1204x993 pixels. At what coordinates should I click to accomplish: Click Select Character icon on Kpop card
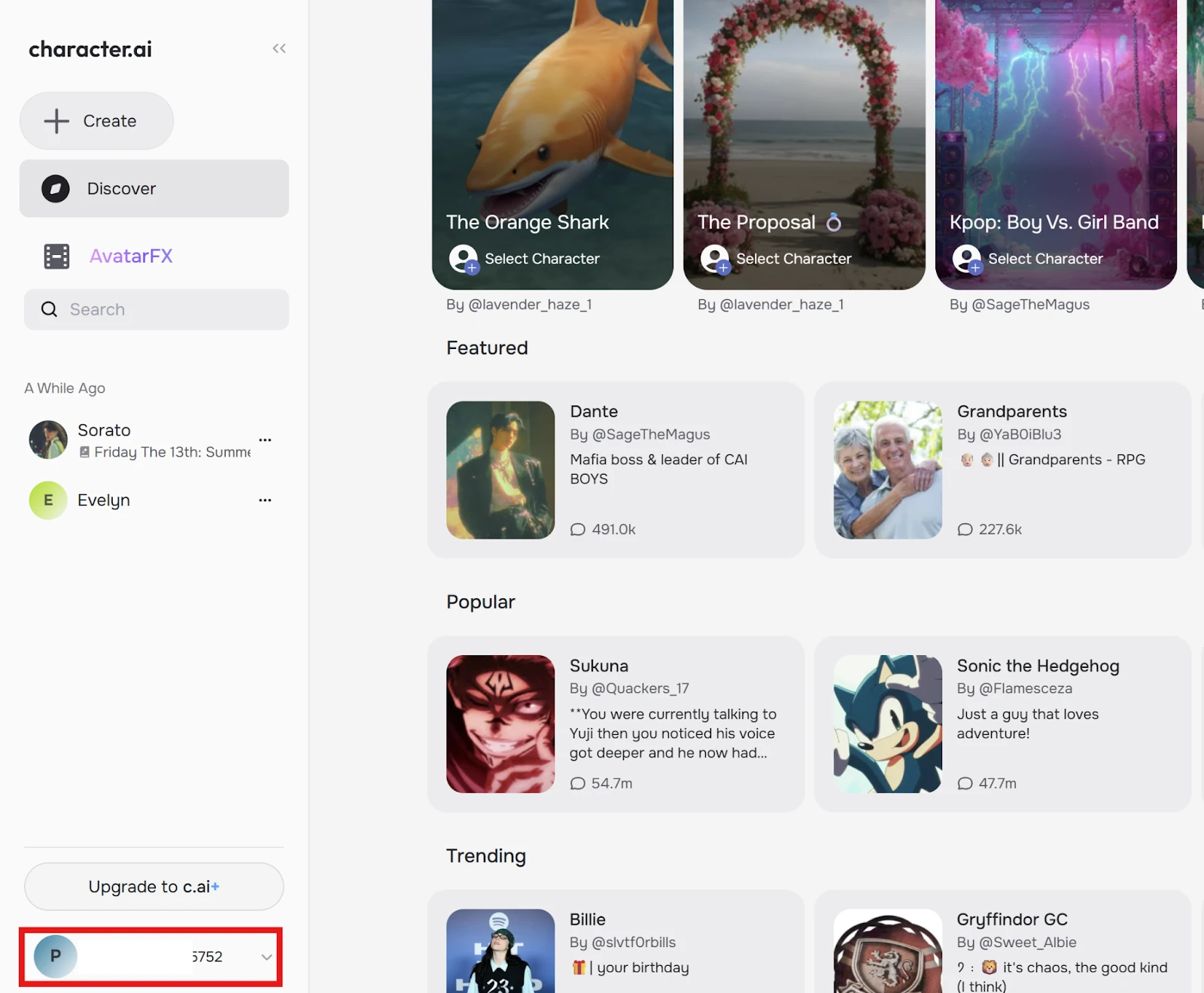tap(967, 260)
